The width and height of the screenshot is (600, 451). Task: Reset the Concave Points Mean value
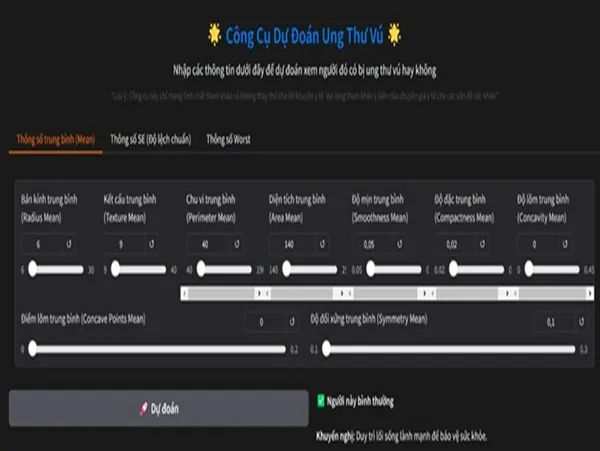point(292,322)
